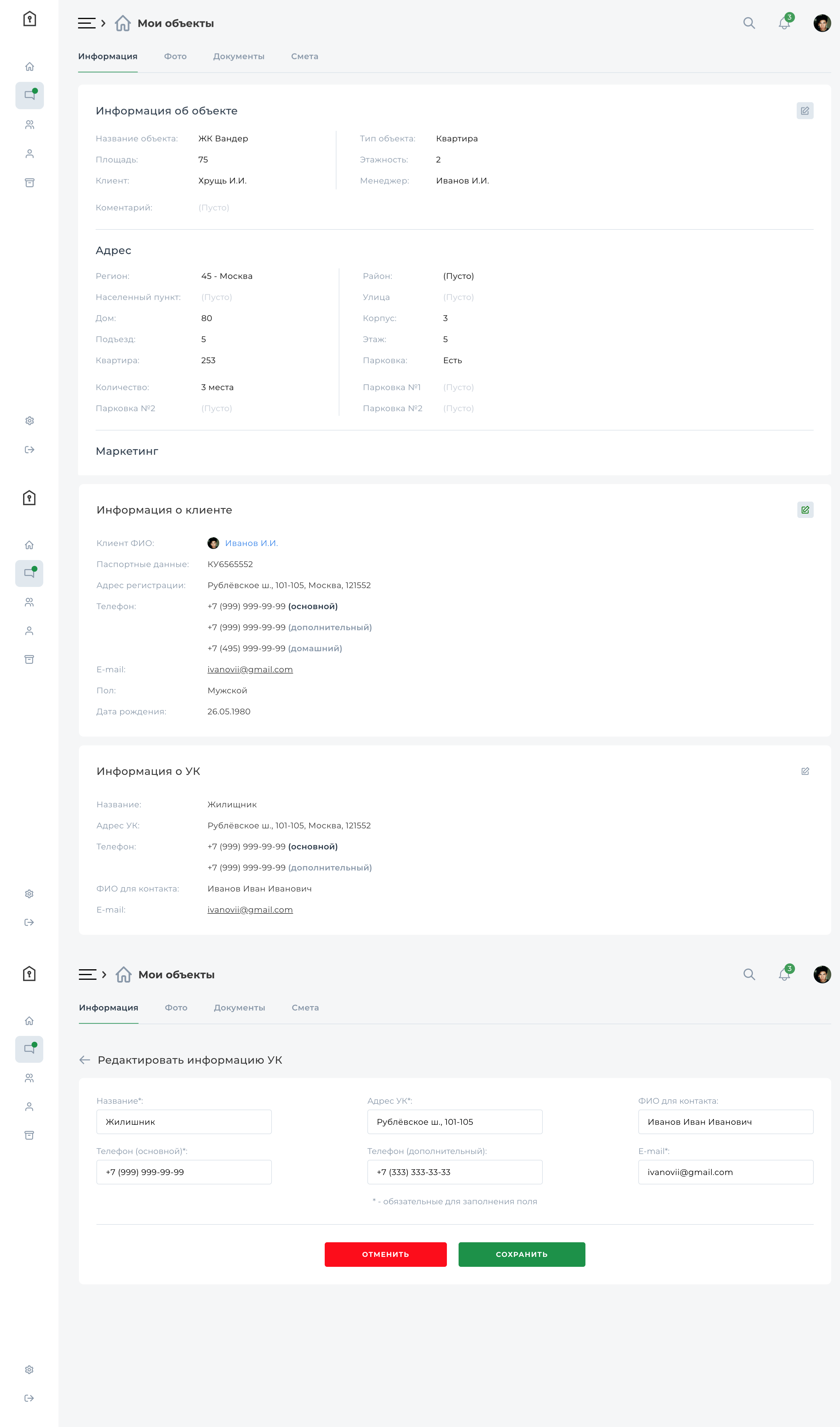The width and height of the screenshot is (840, 1427).
Task: Expand the chevron beside hamburger on УК edit screen
Action: point(104,975)
